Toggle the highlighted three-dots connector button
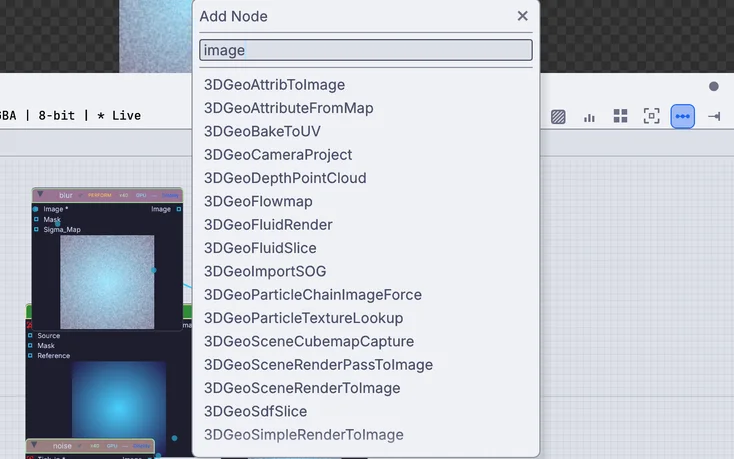The height and width of the screenshot is (459, 734). pos(683,116)
